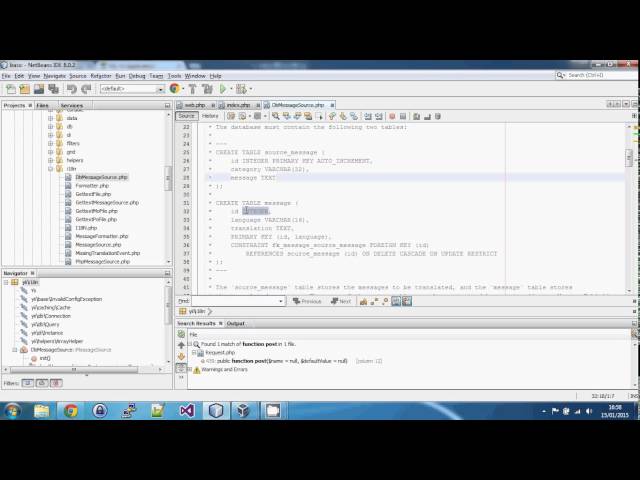640x480 pixels.
Task: Click the Clean and Build icon
Action: (207, 89)
